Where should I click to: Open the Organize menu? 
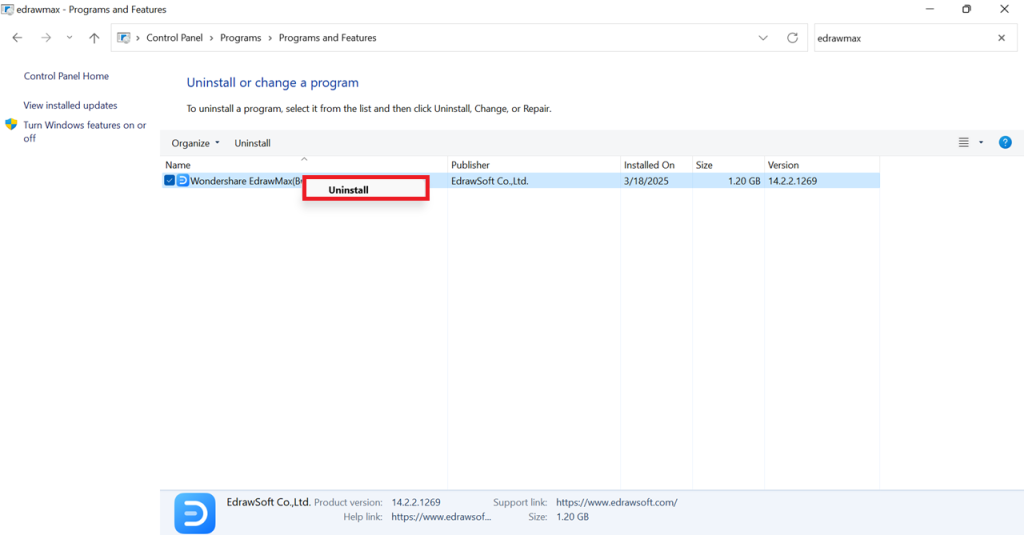[195, 143]
